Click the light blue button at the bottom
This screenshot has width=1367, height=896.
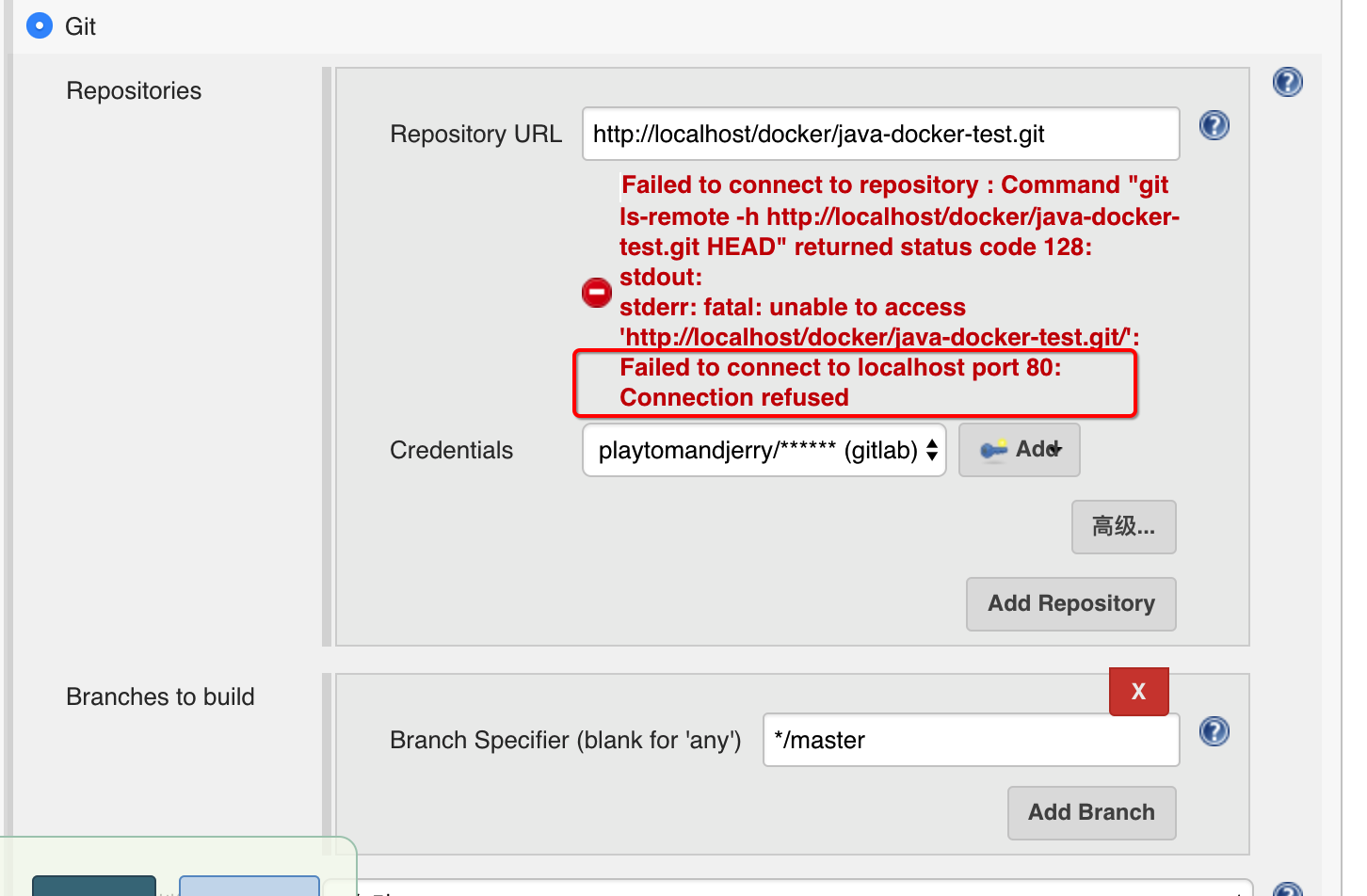pos(249,886)
